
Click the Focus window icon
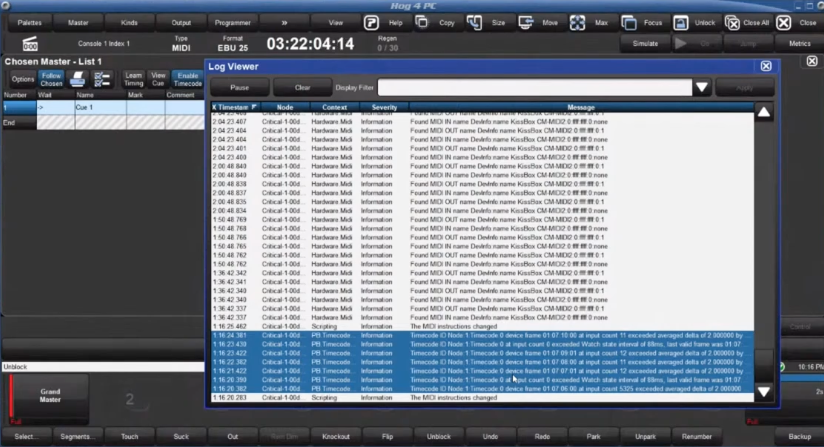click(629, 22)
